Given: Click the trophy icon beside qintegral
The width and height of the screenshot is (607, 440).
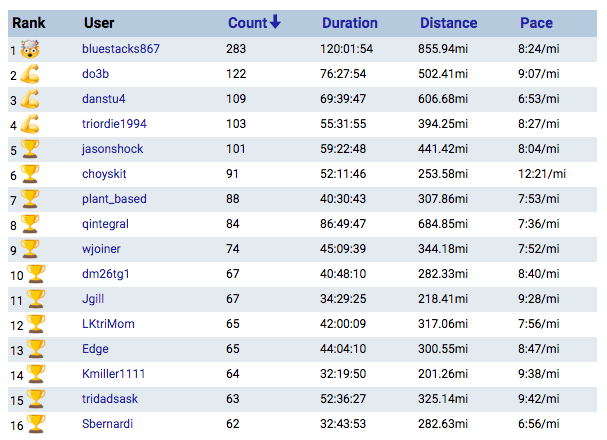Looking at the screenshot, I should [29, 223].
